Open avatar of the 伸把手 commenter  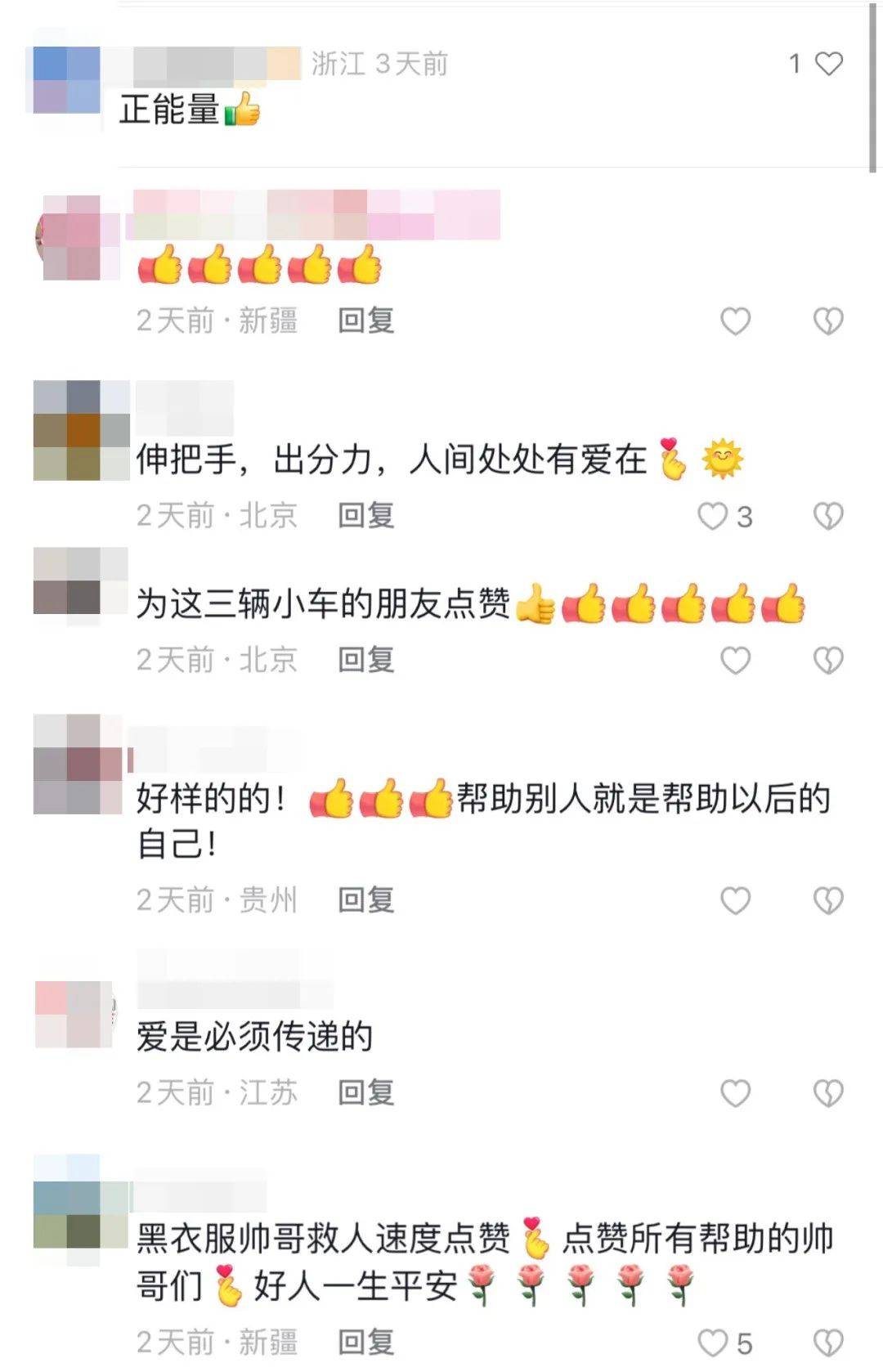(x=81, y=430)
